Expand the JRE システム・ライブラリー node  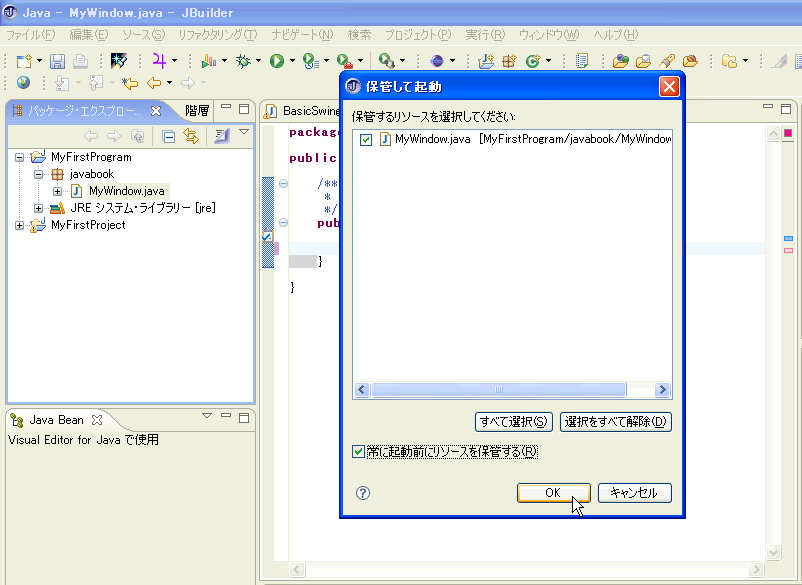pyautogui.click(x=39, y=208)
